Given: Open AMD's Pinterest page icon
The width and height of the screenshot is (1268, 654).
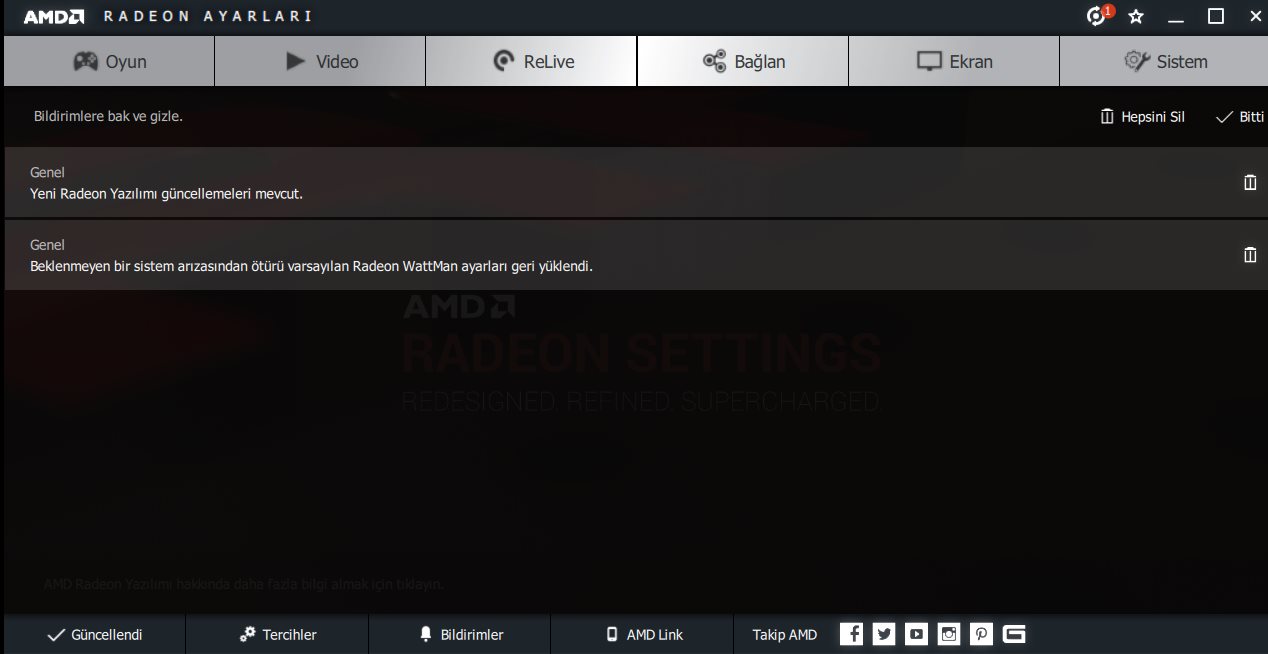Looking at the screenshot, I should point(982,634).
